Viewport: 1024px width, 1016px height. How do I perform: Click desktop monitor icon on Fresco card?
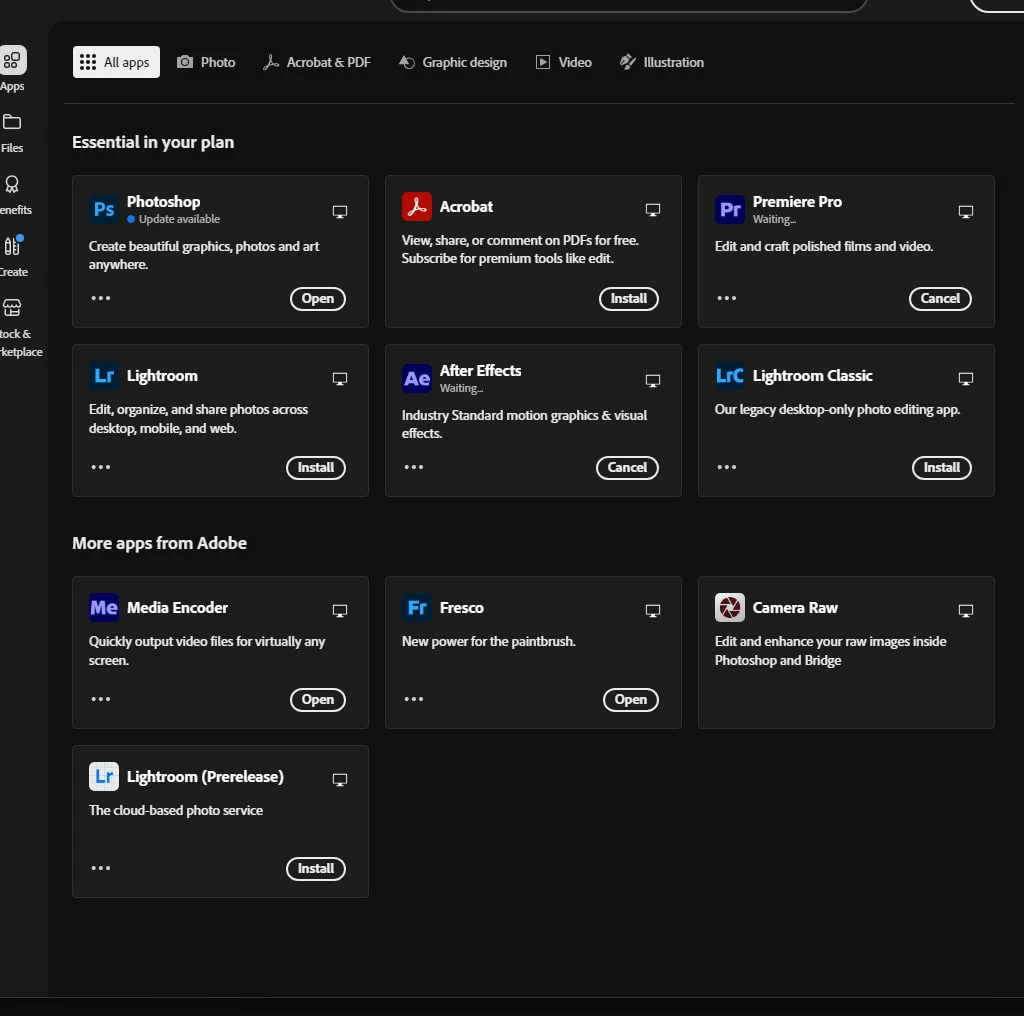pyautogui.click(x=652, y=611)
